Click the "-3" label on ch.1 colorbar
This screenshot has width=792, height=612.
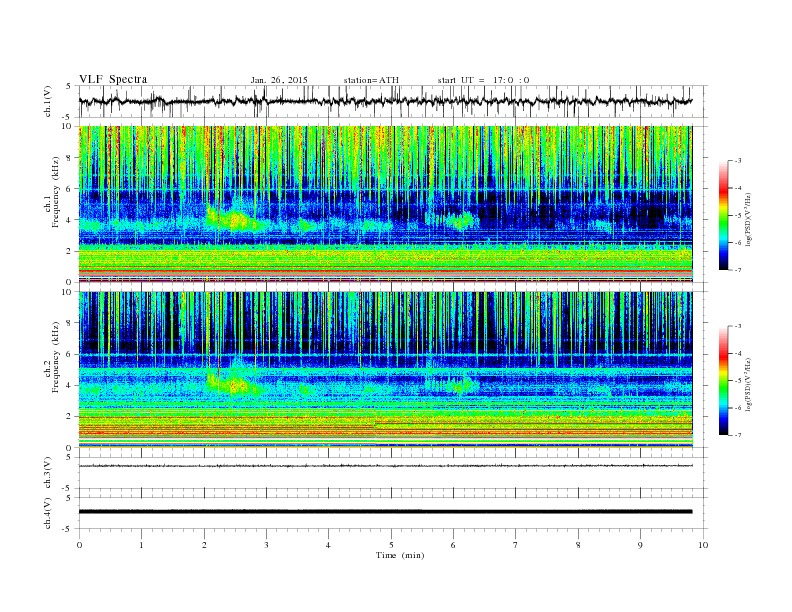pyautogui.click(x=738, y=161)
